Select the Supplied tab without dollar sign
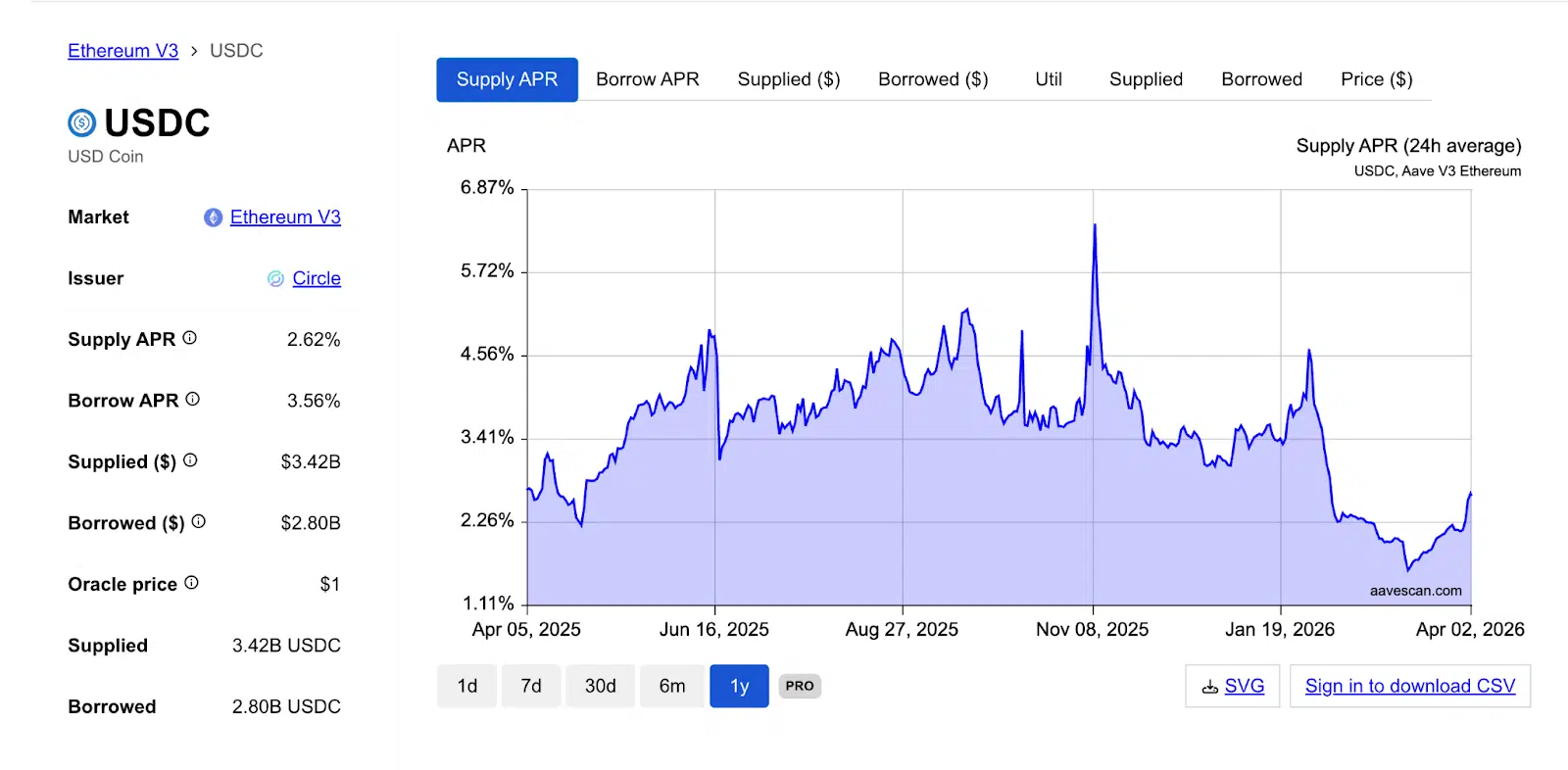The image size is (1568, 770). click(1146, 79)
